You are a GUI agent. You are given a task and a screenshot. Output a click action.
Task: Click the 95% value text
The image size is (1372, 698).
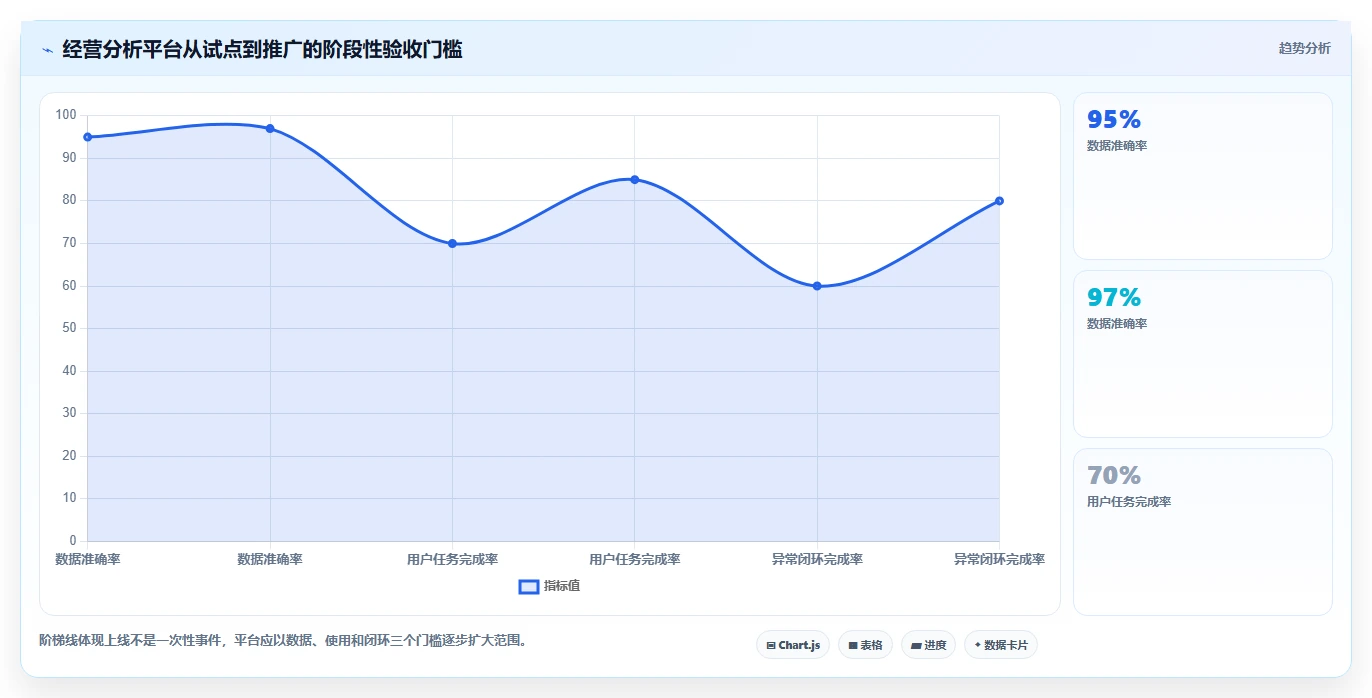(x=1114, y=120)
